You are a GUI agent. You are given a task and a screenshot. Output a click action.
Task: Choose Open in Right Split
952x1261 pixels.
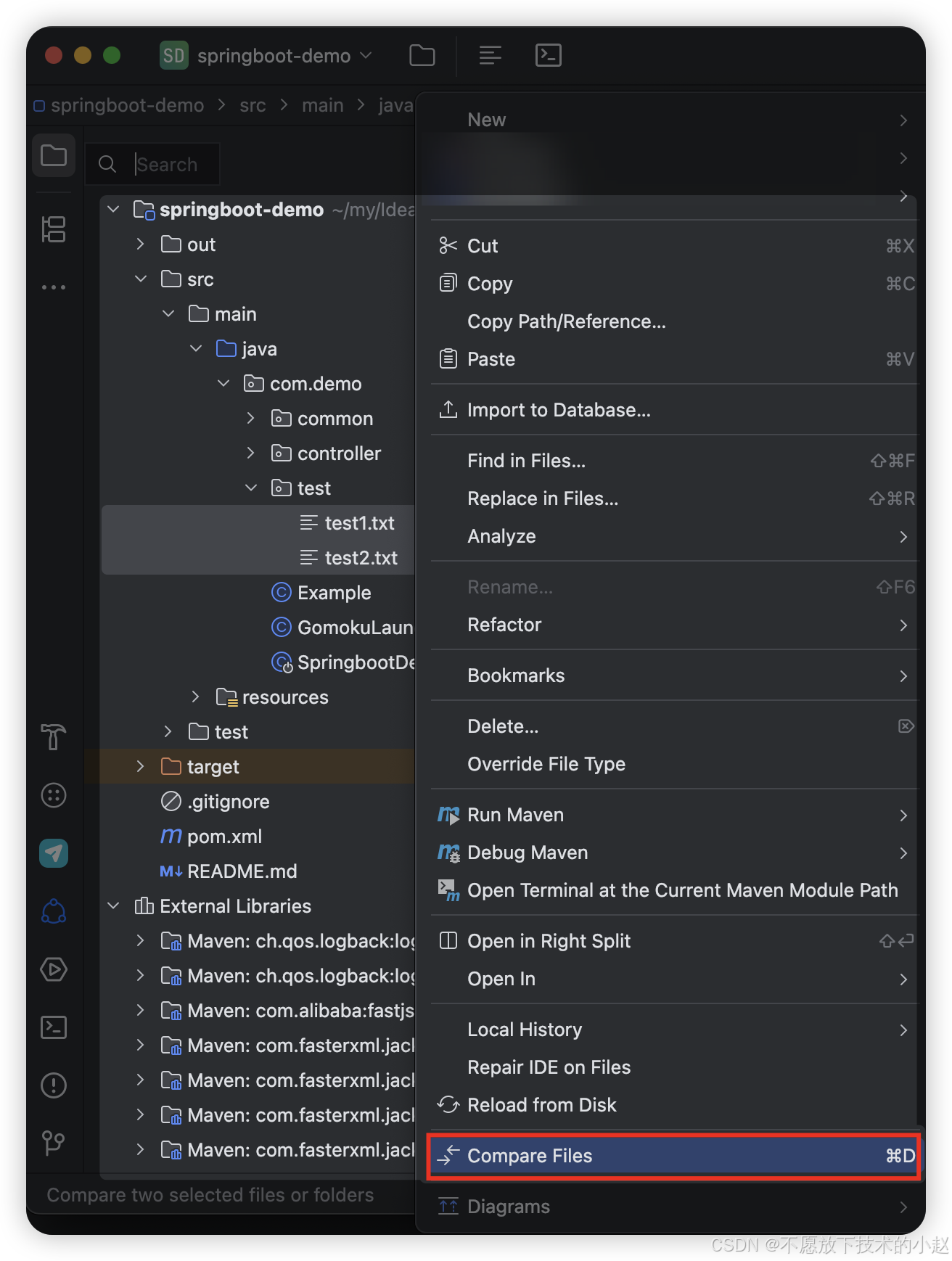point(673,941)
